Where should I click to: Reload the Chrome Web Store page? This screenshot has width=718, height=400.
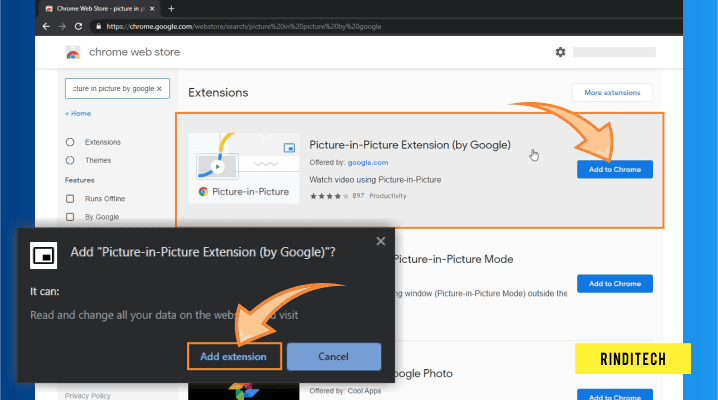coord(79,27)
